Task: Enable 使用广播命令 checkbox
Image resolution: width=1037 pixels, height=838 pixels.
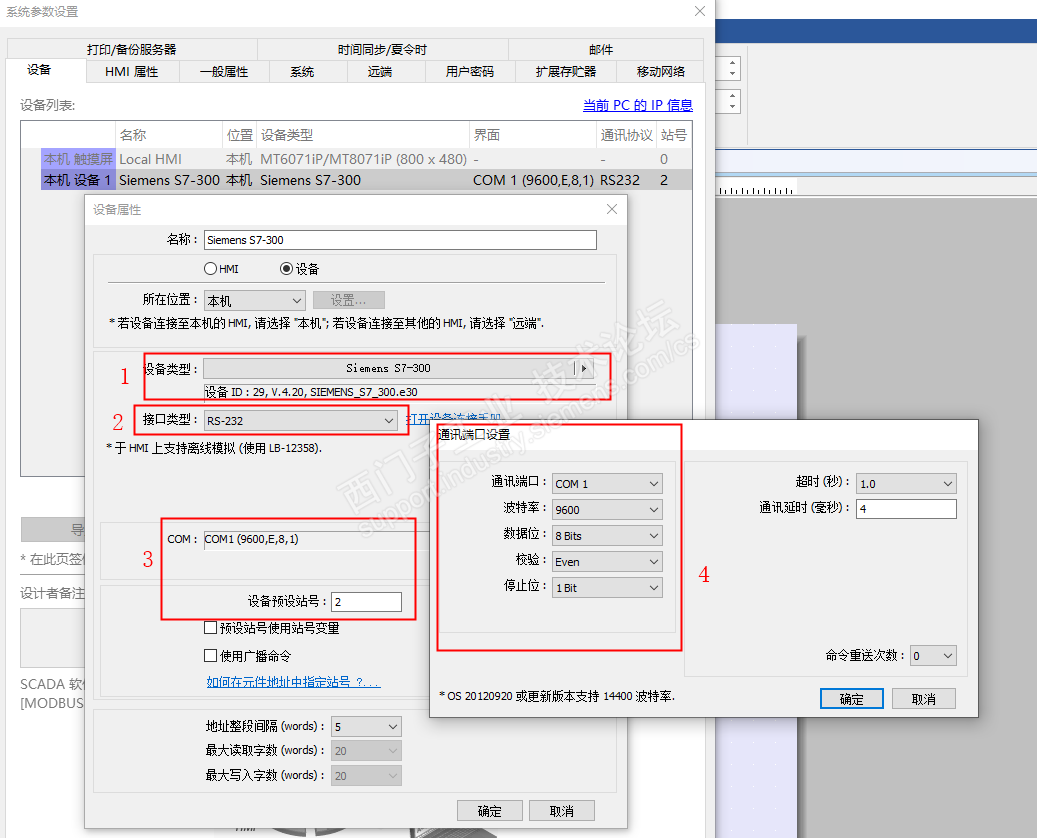Action: tap(210, 655)
